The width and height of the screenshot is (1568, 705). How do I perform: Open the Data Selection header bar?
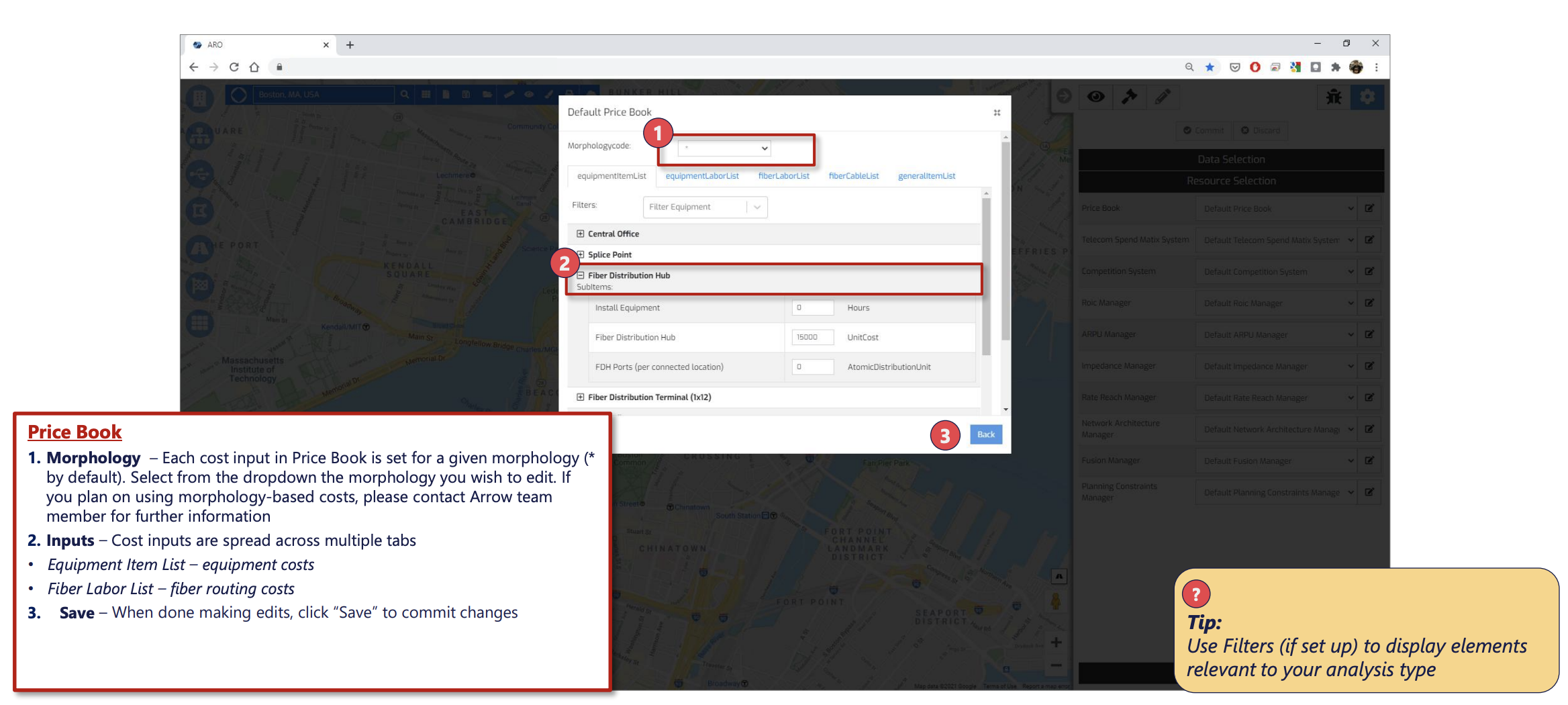(x=1230, y=159)
